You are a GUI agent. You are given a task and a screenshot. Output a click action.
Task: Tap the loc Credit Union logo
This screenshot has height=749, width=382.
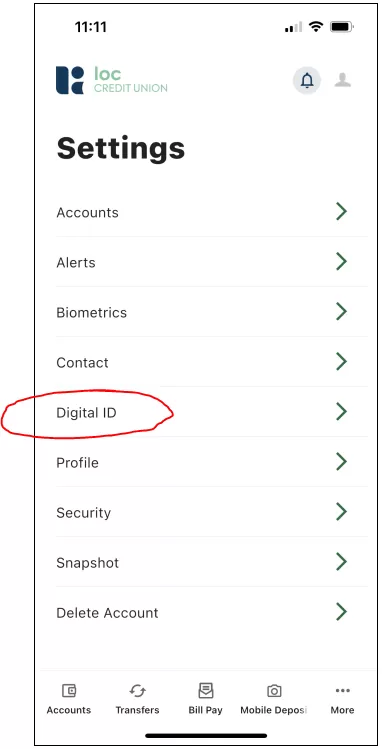point(112,80)
